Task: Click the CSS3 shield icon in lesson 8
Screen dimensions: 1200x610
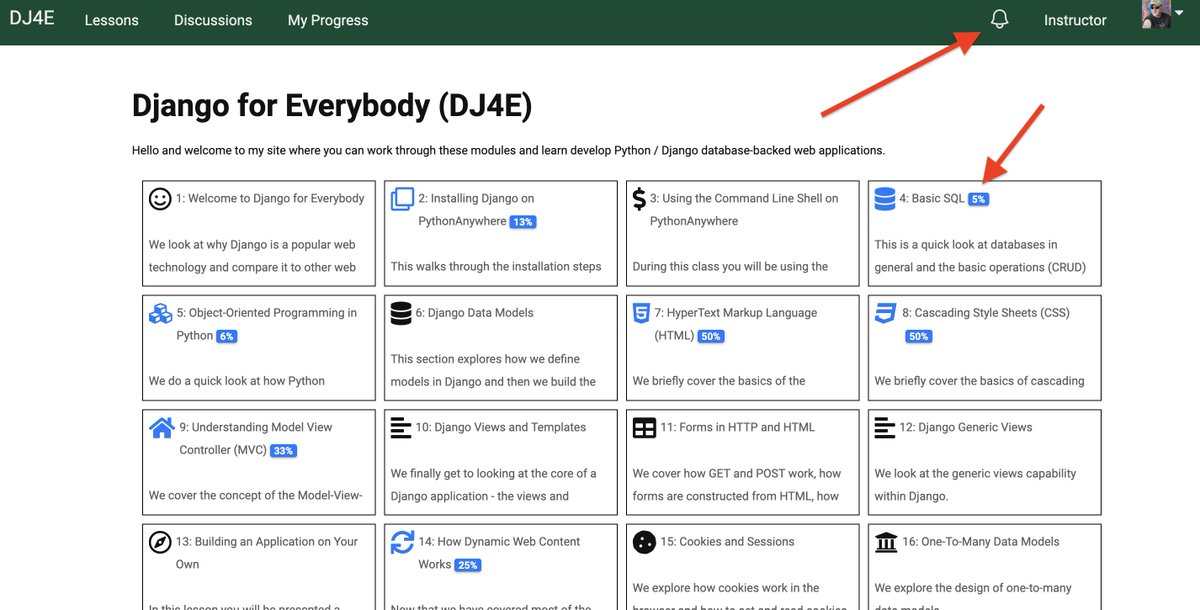Action: [885, 313]
